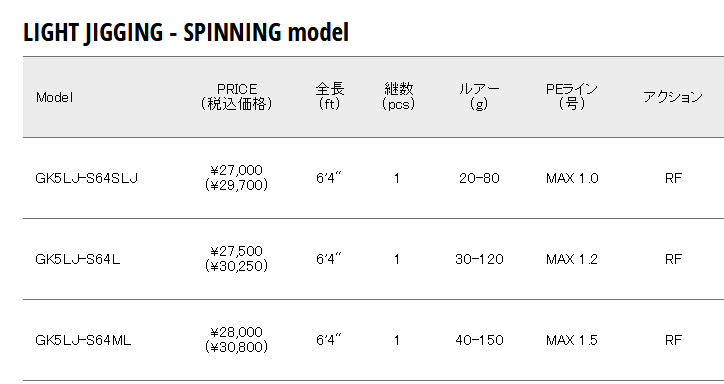Click the ¥27,000 (¥29,700) price cell
Viewport: 724px width, 384px height.
(x=236, y=178)
